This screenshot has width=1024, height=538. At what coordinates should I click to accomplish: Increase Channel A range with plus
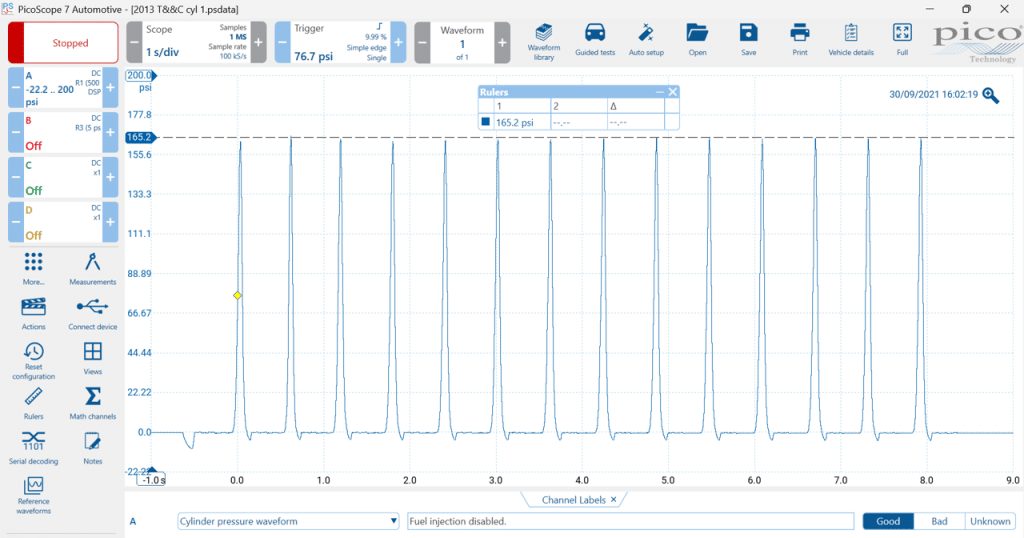pos(110,87)
